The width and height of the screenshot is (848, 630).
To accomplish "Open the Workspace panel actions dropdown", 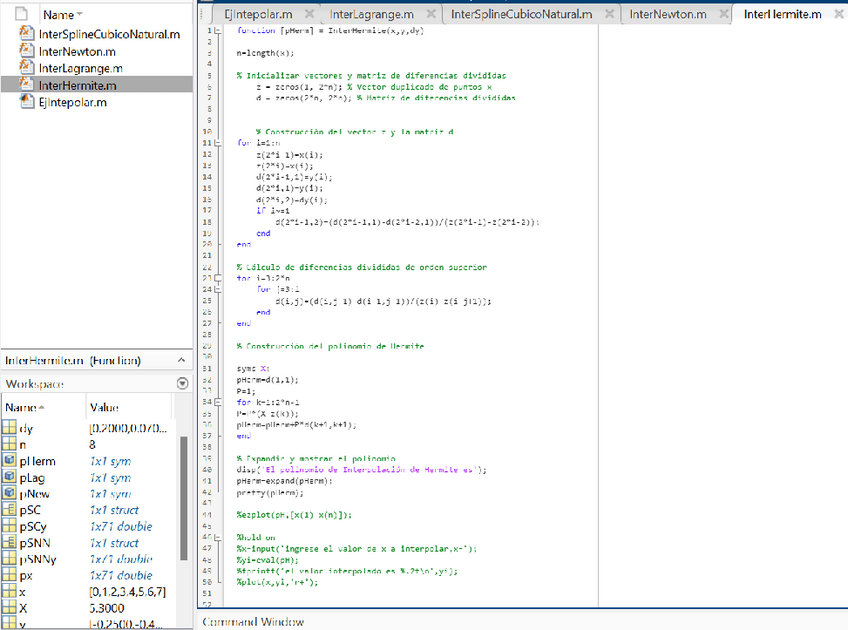I will [182, 384].
